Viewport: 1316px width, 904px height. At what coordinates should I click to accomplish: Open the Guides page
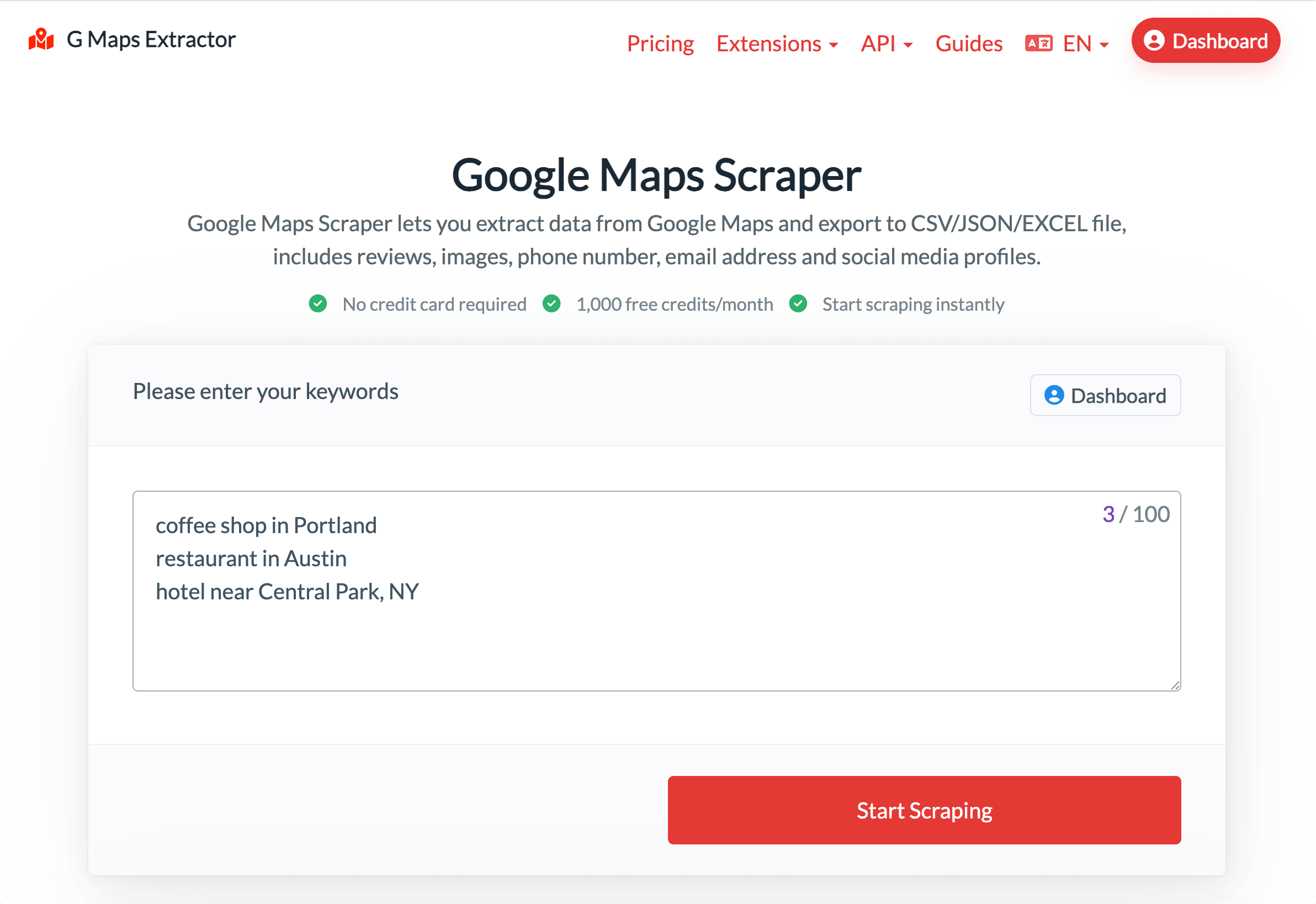tap(969, 43)
